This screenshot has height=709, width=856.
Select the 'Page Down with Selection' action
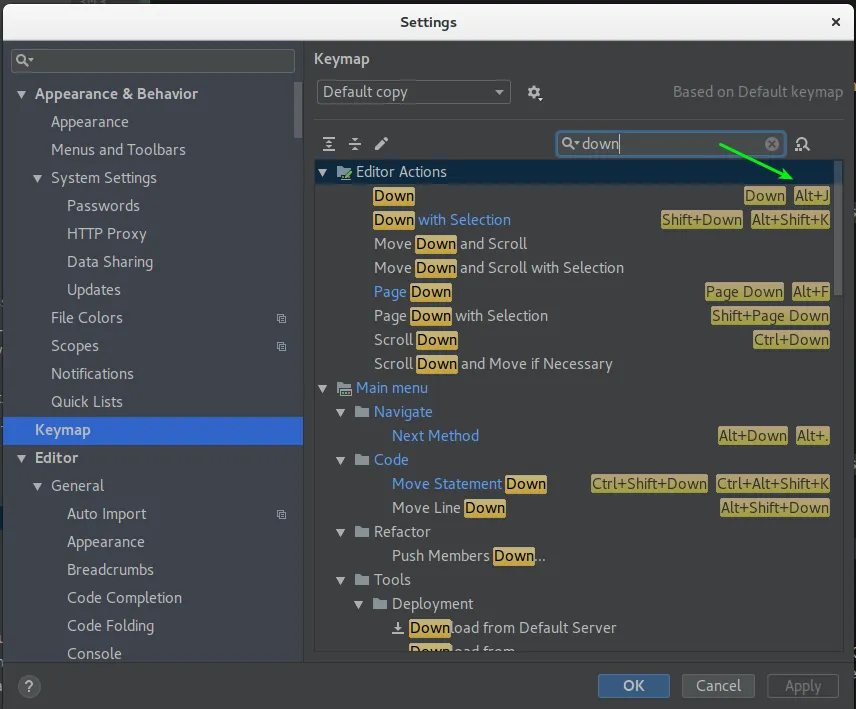pos(460,316)
